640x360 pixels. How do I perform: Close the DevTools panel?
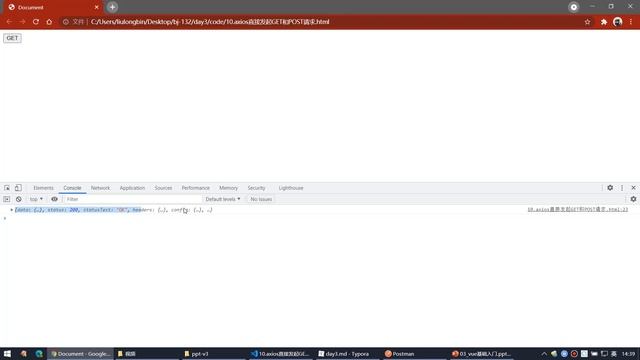[x=633, y=188]
